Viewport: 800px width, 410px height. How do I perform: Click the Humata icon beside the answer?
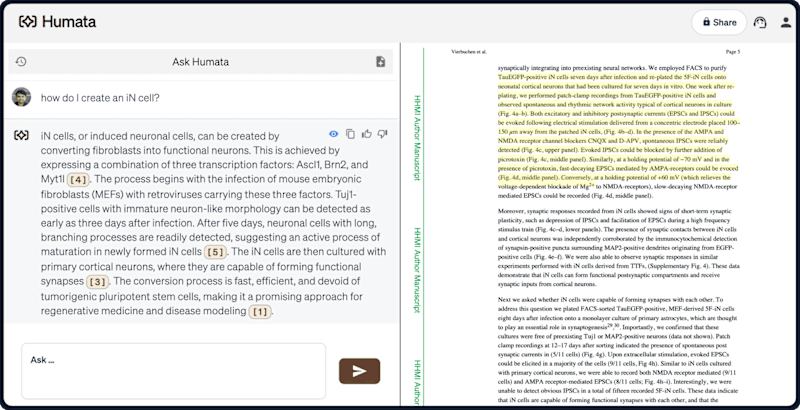tap(21, 135)
